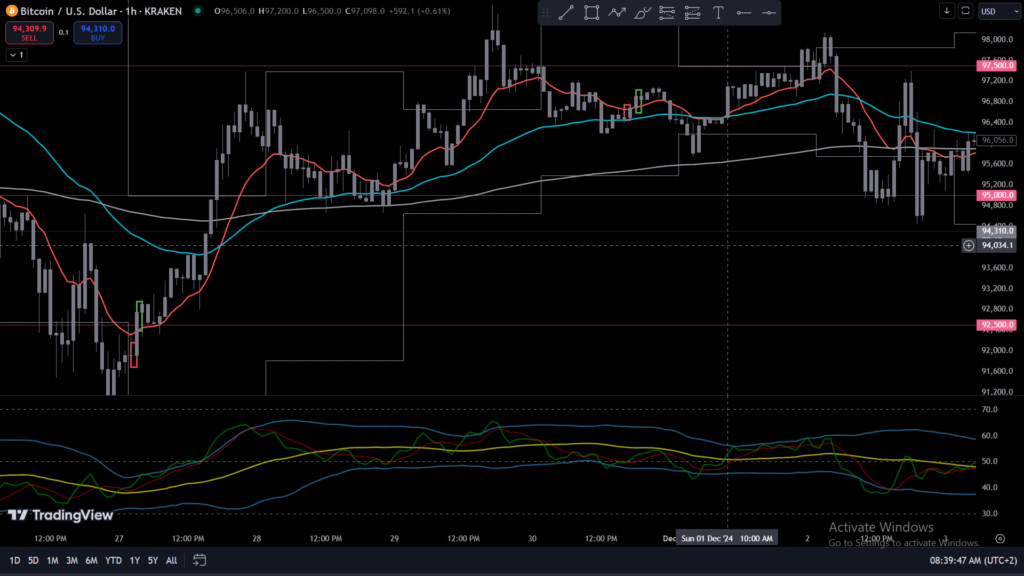
Task: Switch to the 1M time range
Action: (52, 560)
